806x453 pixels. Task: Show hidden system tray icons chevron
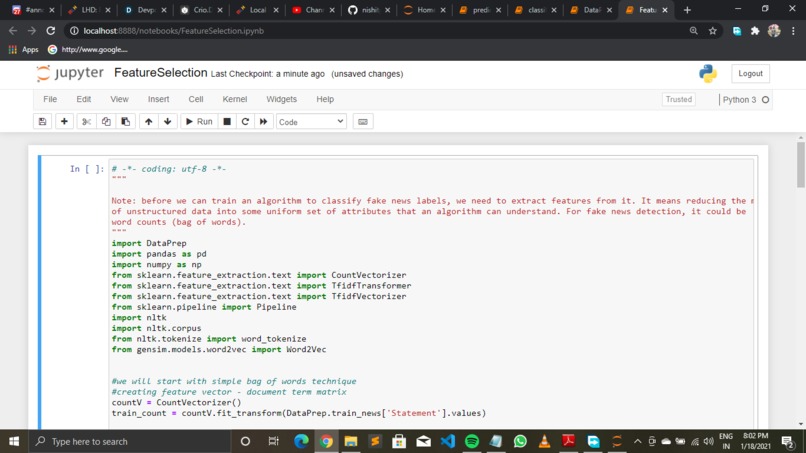tap(637, 441)
